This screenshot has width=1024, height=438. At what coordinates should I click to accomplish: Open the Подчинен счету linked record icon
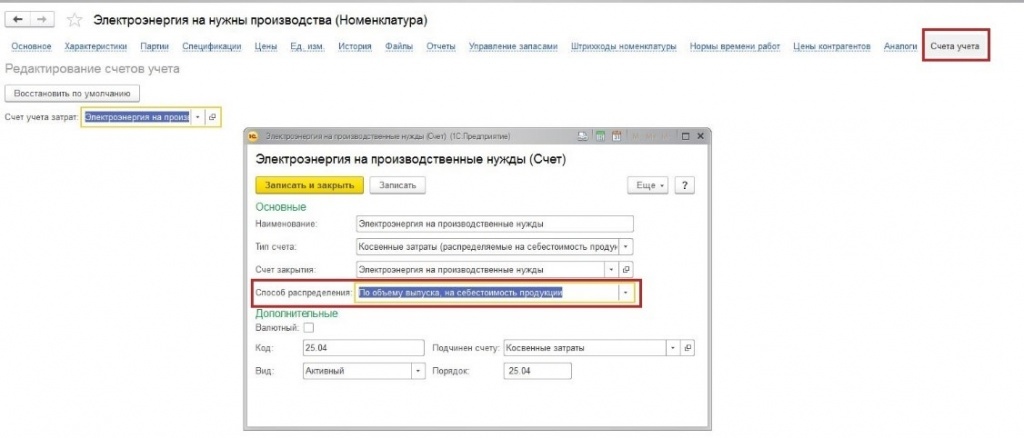[688, 348]
